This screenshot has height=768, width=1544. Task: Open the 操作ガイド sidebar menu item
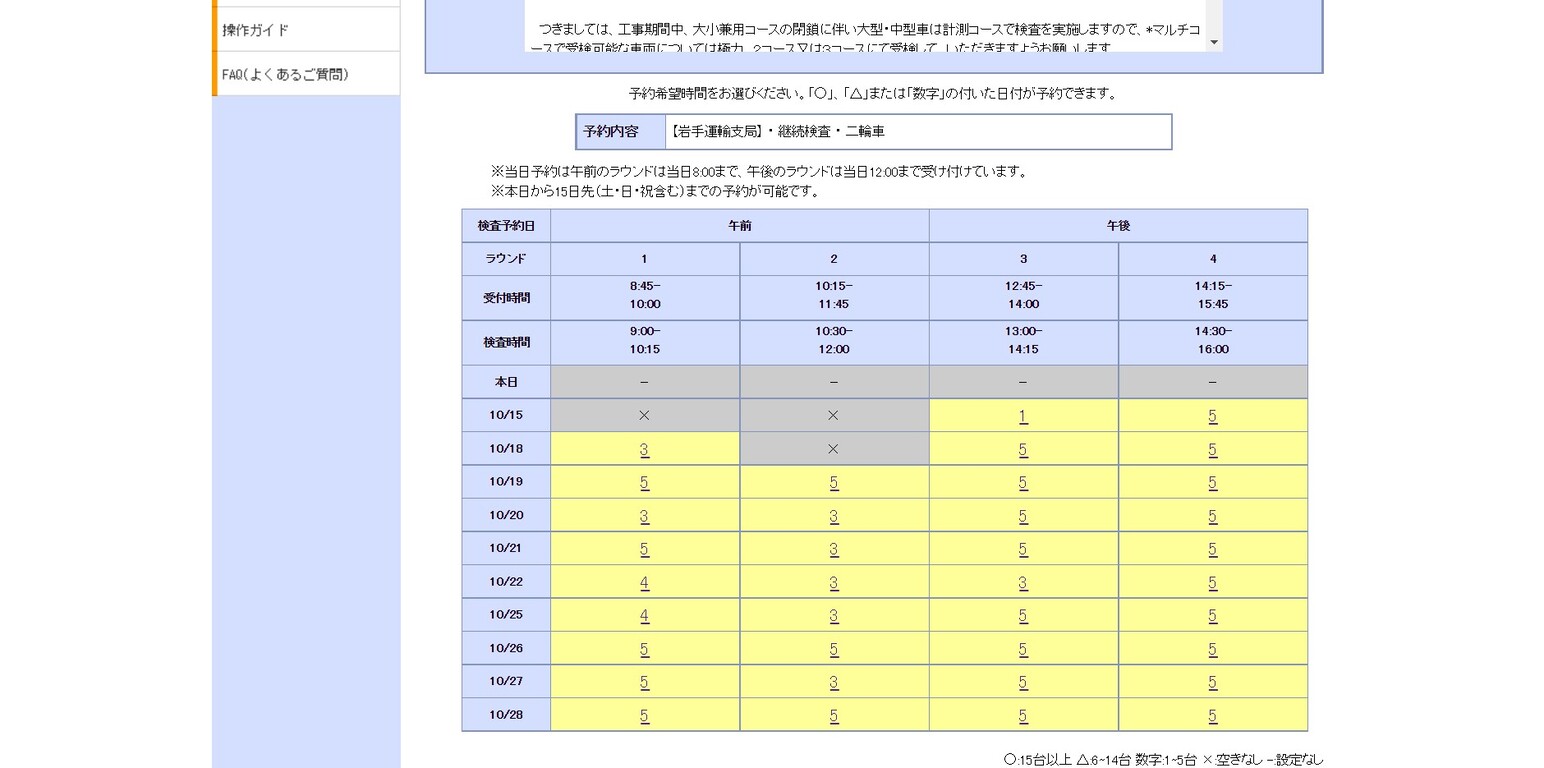tap(306, 30)
